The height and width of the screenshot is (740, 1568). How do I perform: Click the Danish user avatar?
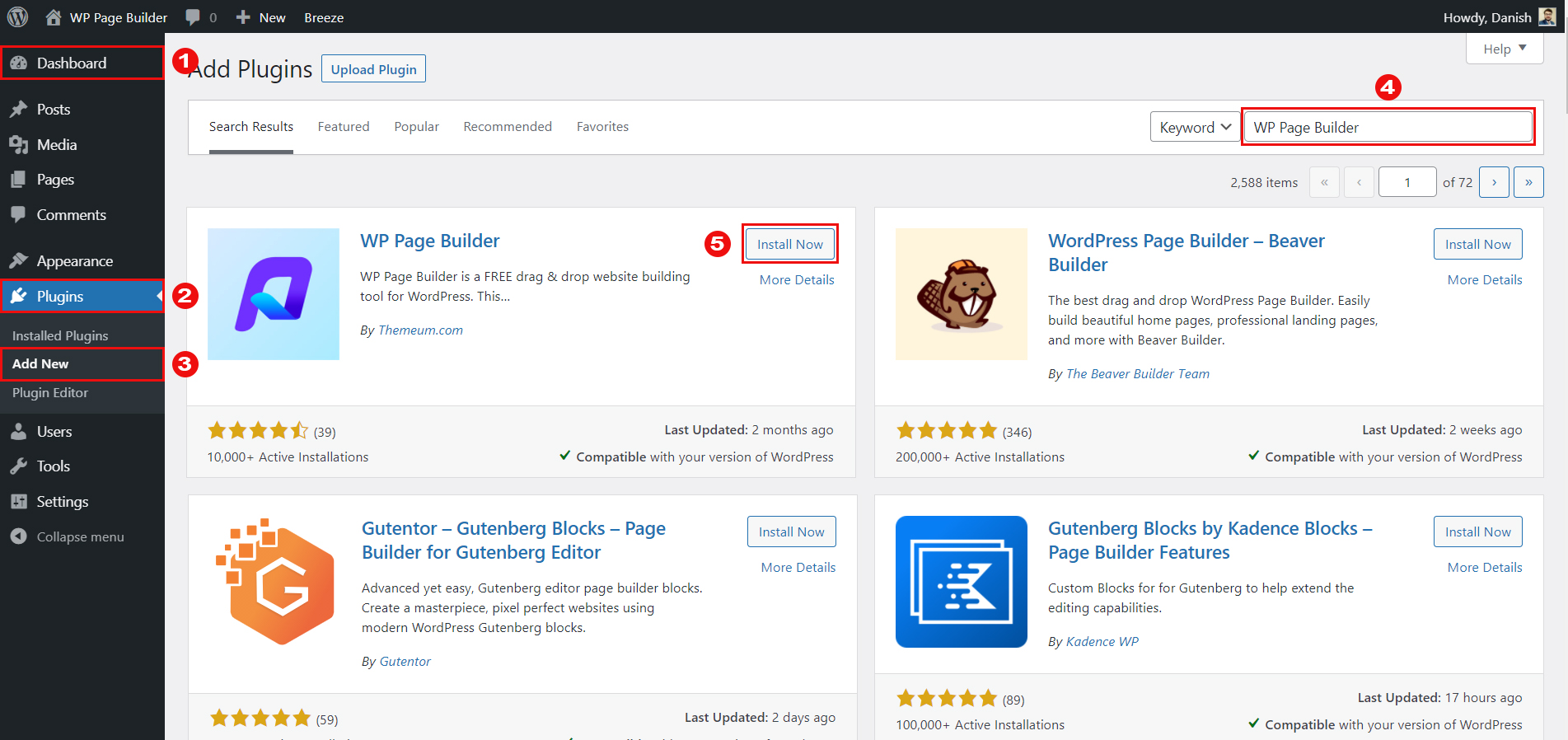pos(1547,16)
